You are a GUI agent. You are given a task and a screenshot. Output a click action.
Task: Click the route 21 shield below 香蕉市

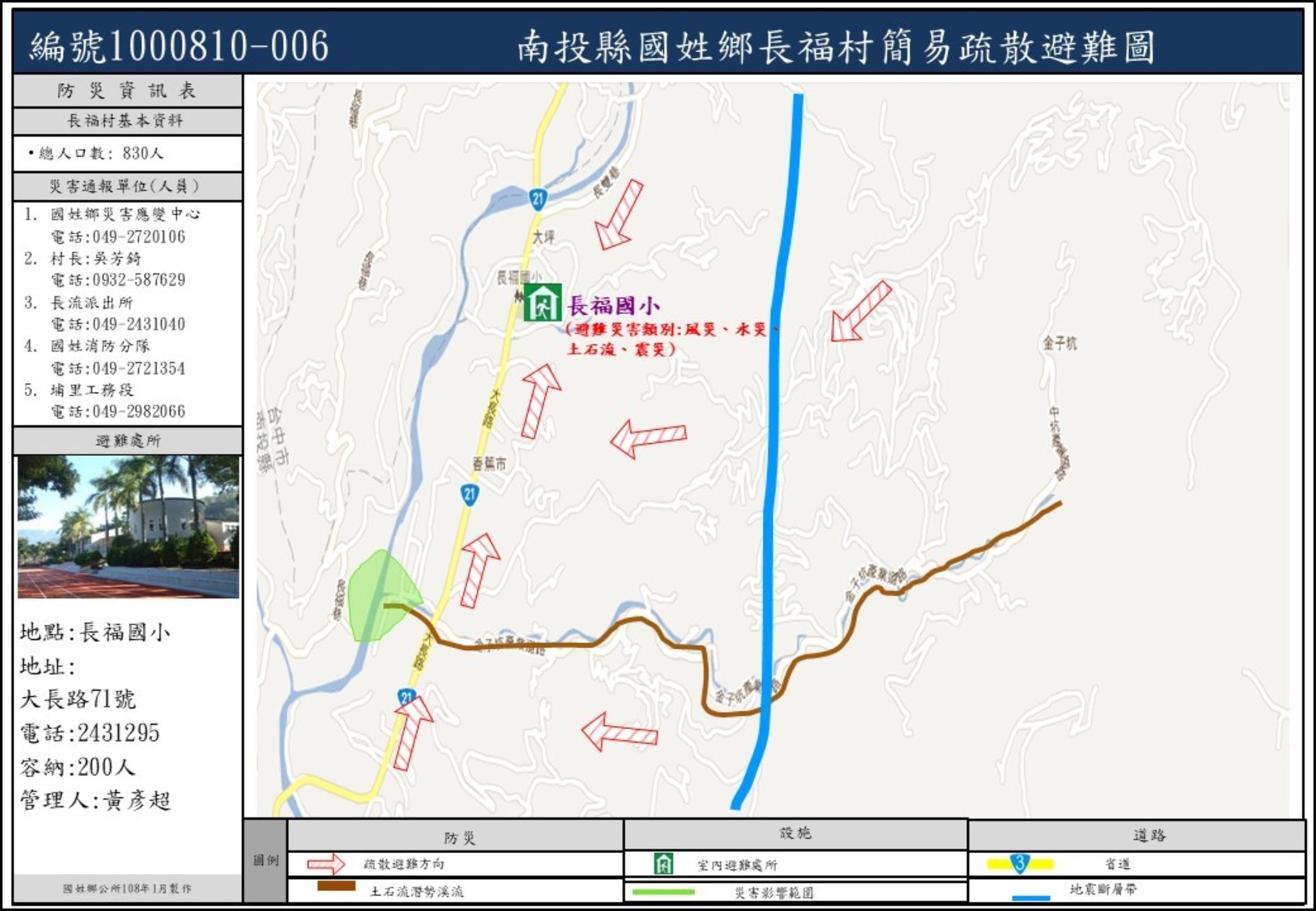click(470, 495)
